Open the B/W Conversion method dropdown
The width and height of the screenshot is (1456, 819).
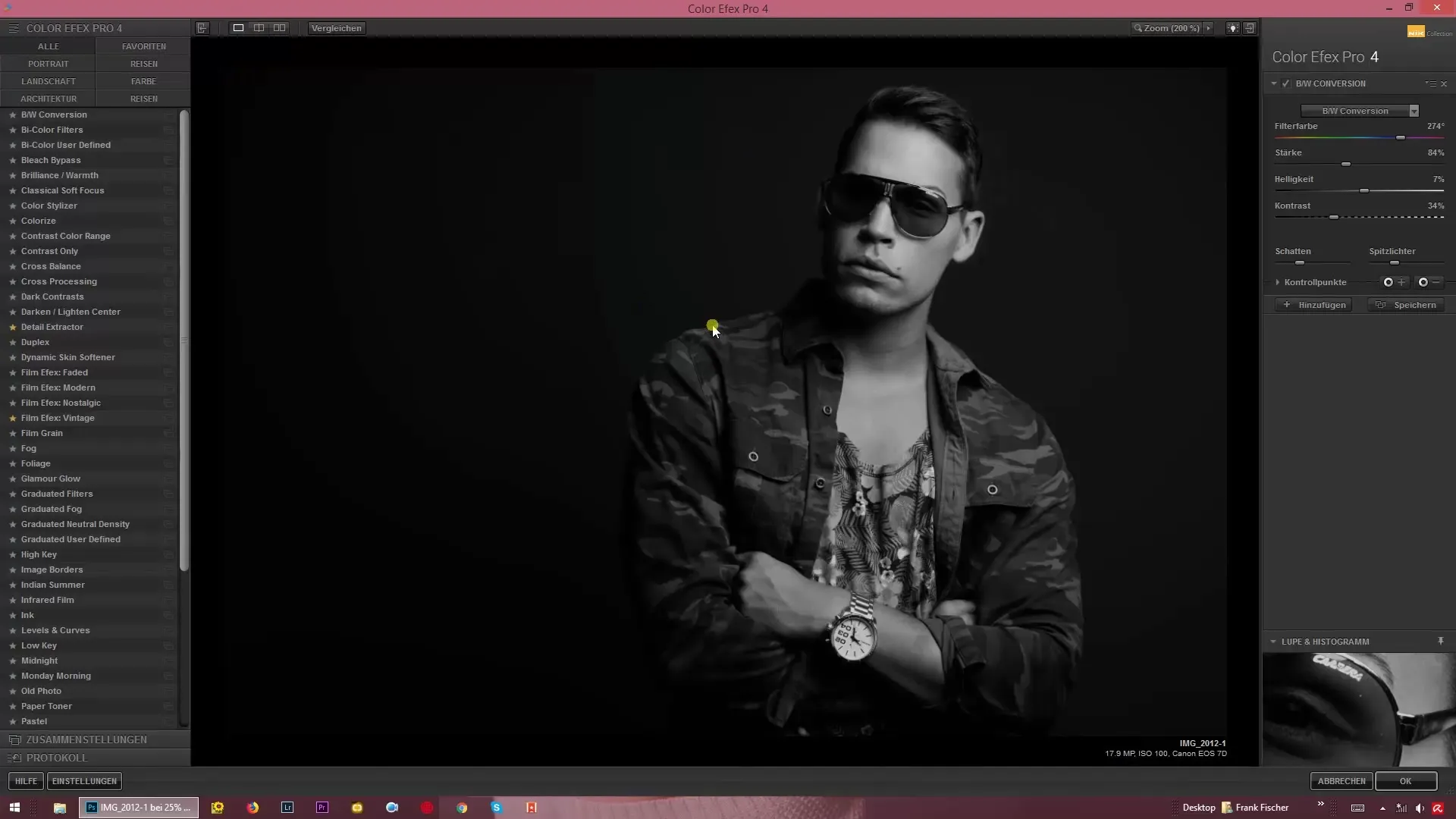tap(1359, 111)
